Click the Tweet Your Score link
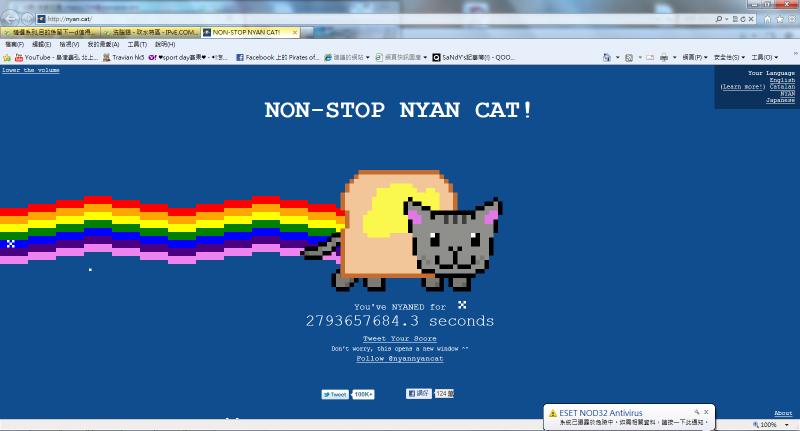 click(399, 339)
